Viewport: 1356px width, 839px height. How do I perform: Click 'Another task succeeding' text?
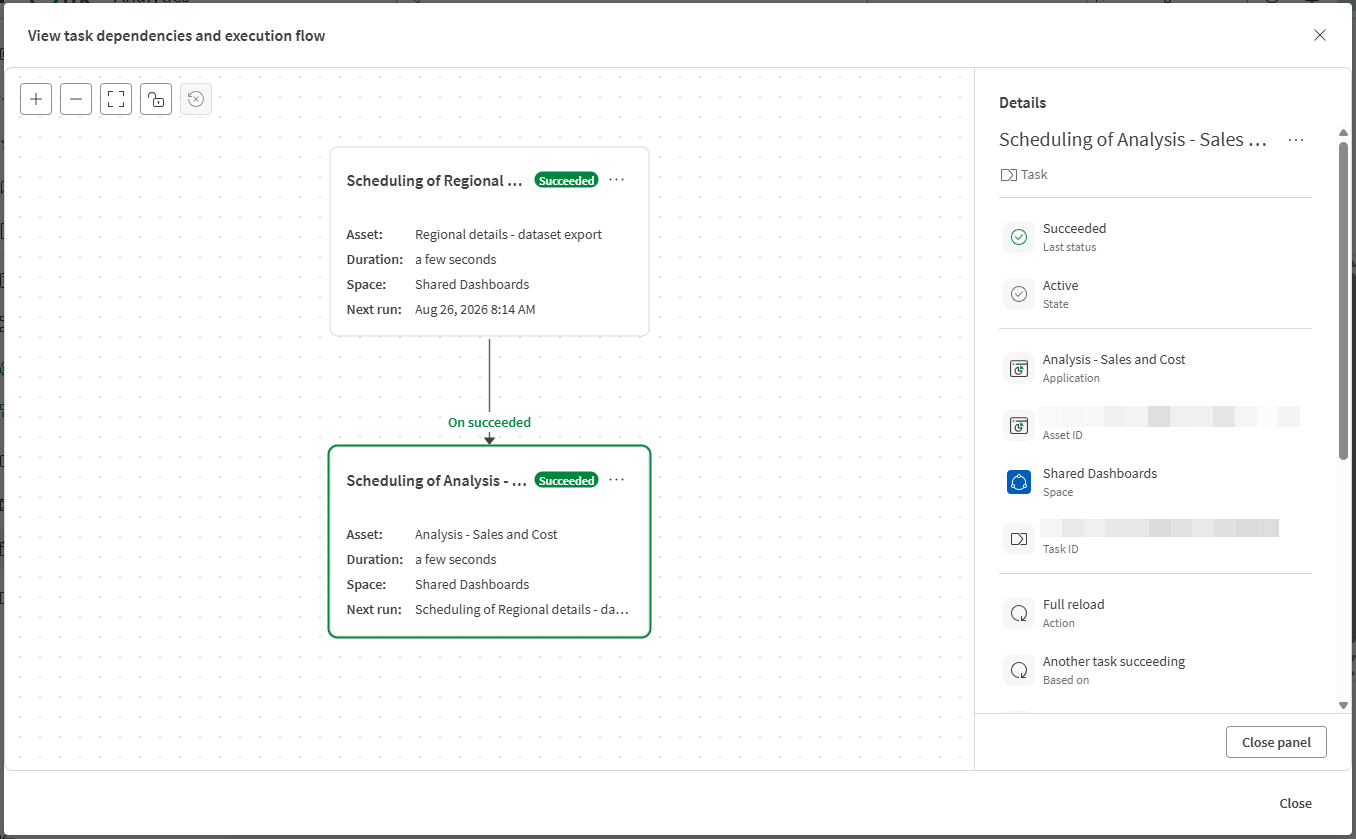point(1114,661)
